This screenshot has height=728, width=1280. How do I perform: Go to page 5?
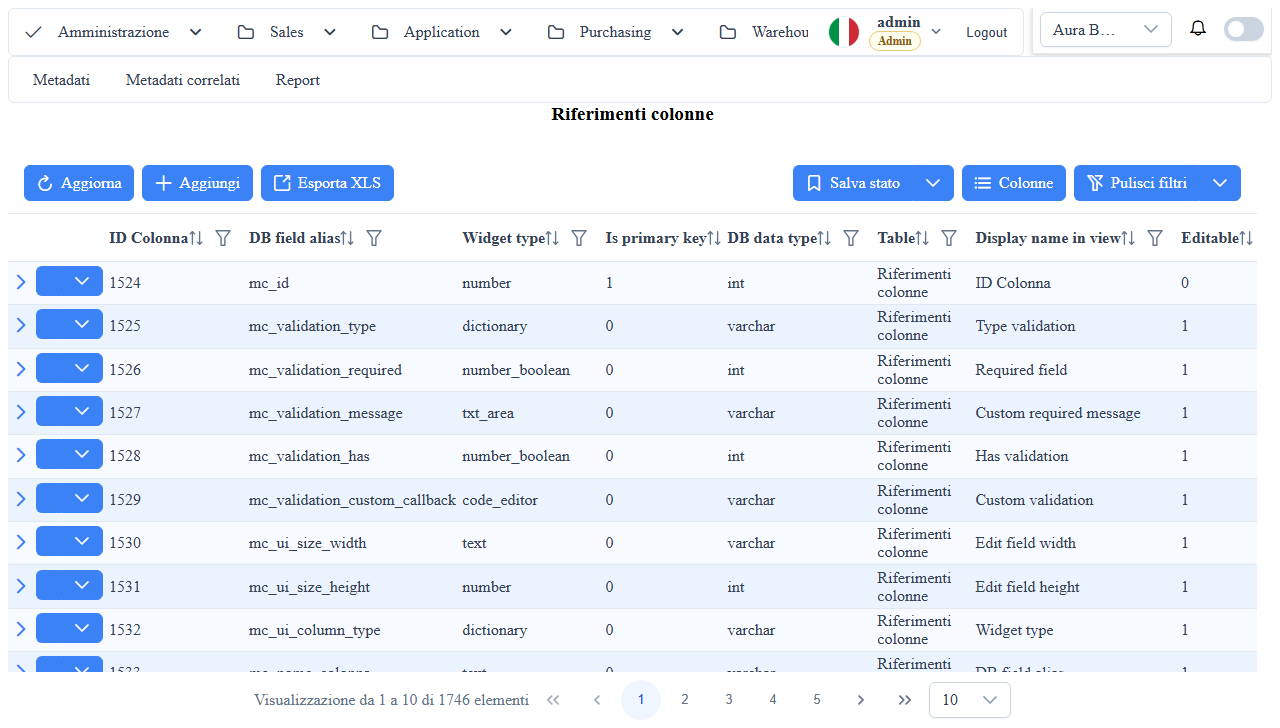tap(817, 700)
